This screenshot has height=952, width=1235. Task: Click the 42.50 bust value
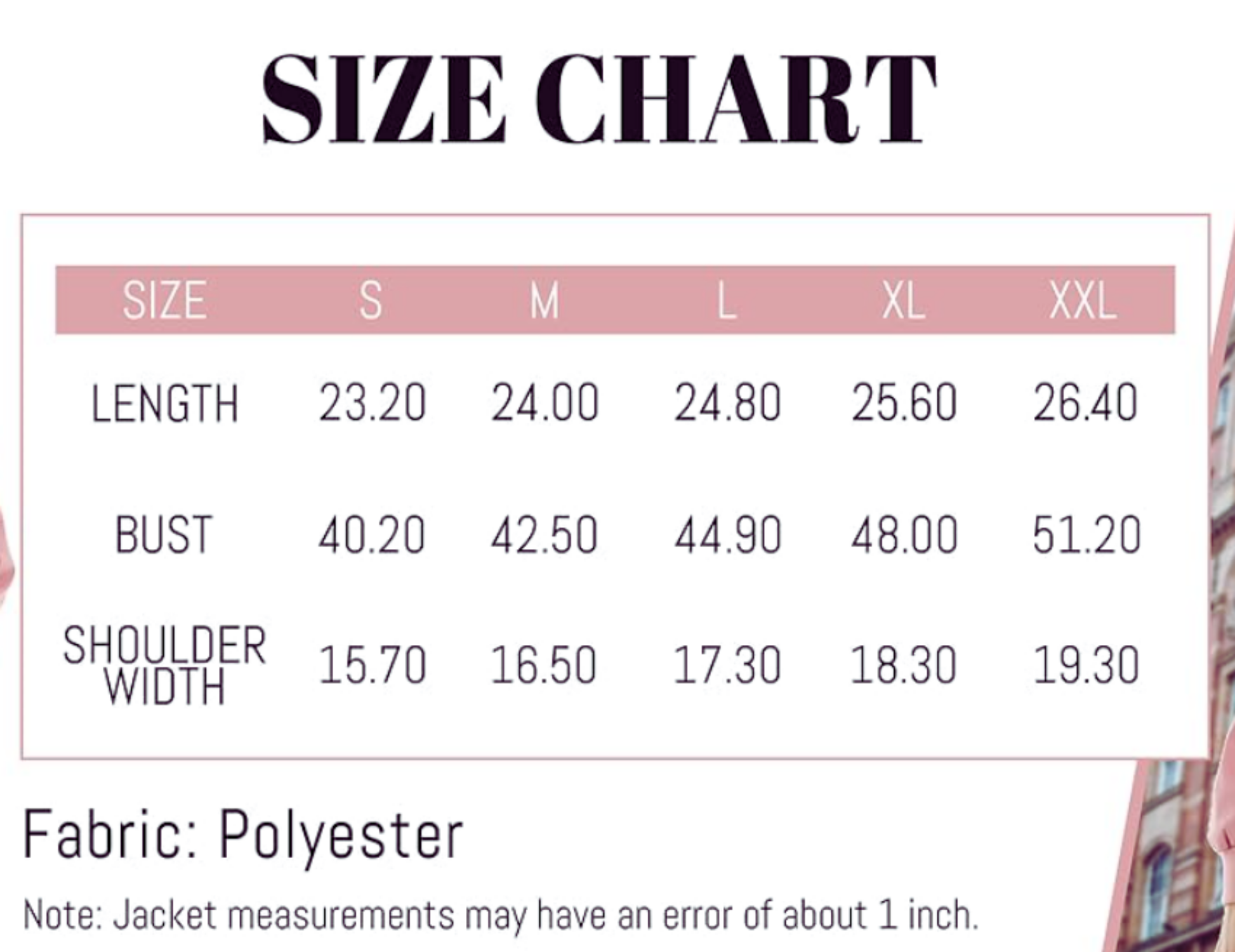point(544,535)
